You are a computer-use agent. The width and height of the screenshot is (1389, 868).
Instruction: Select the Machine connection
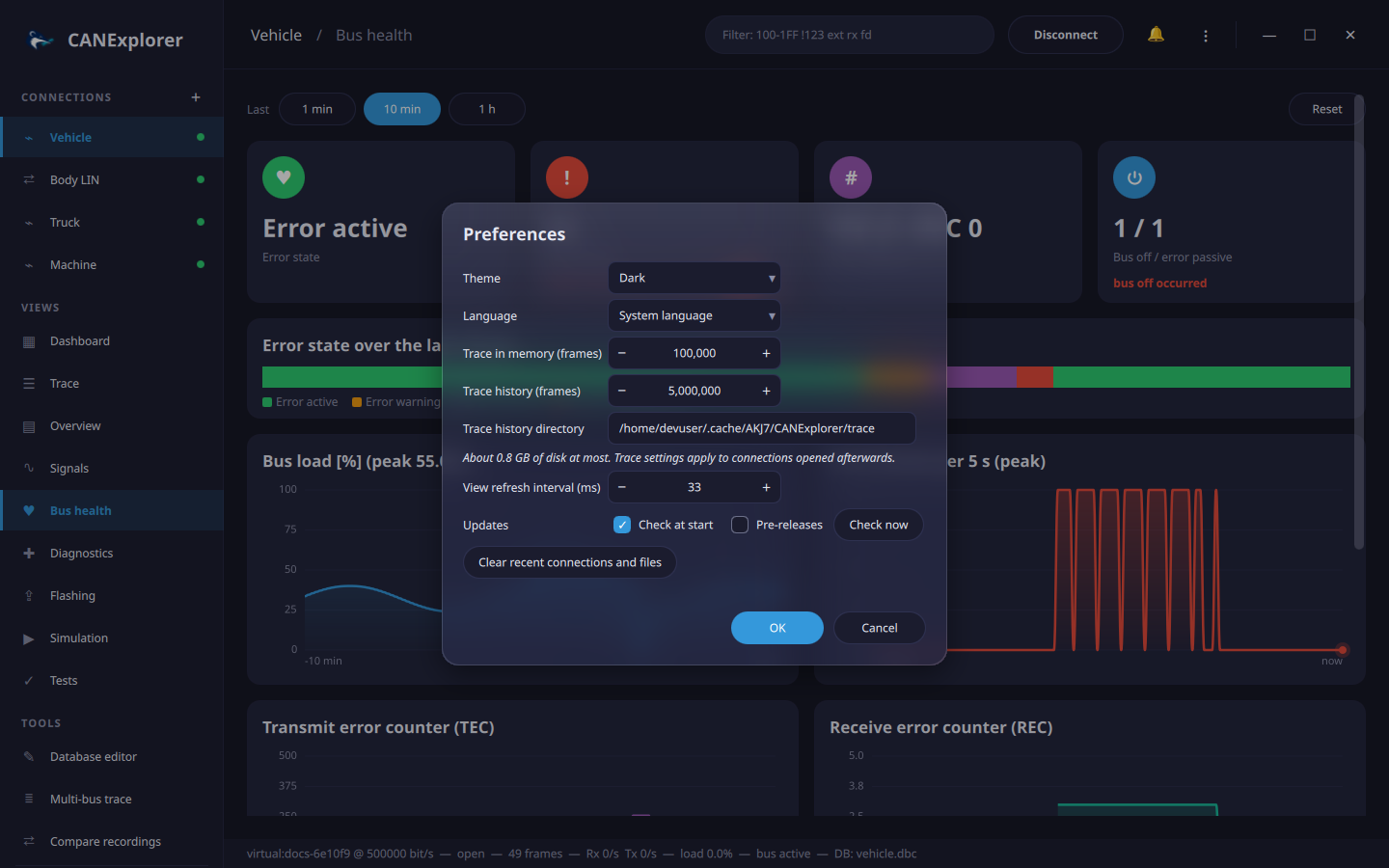tap(112, 265)
